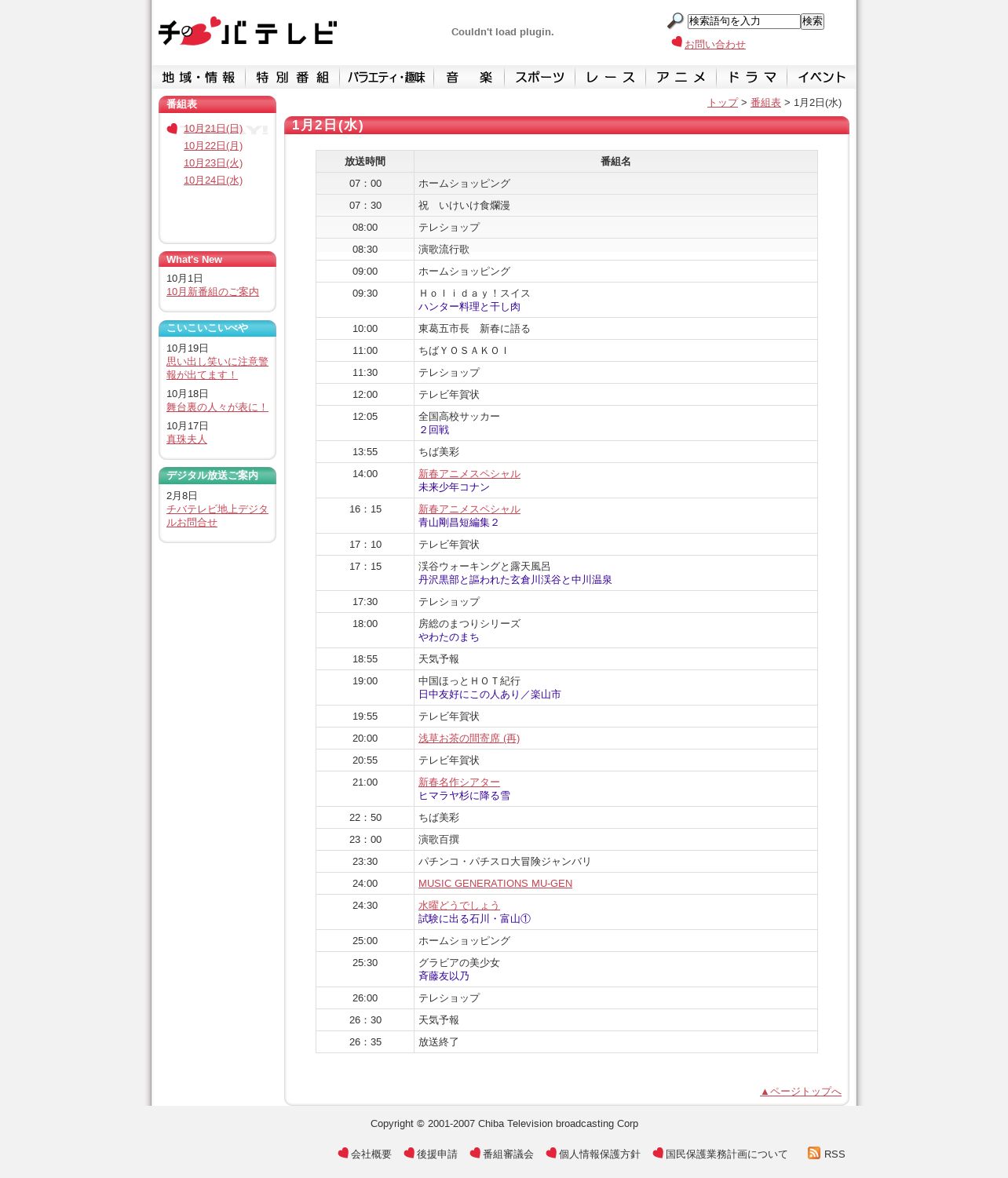Click the RSS feed icon

pyautogui.click(x=814, y=1153)
